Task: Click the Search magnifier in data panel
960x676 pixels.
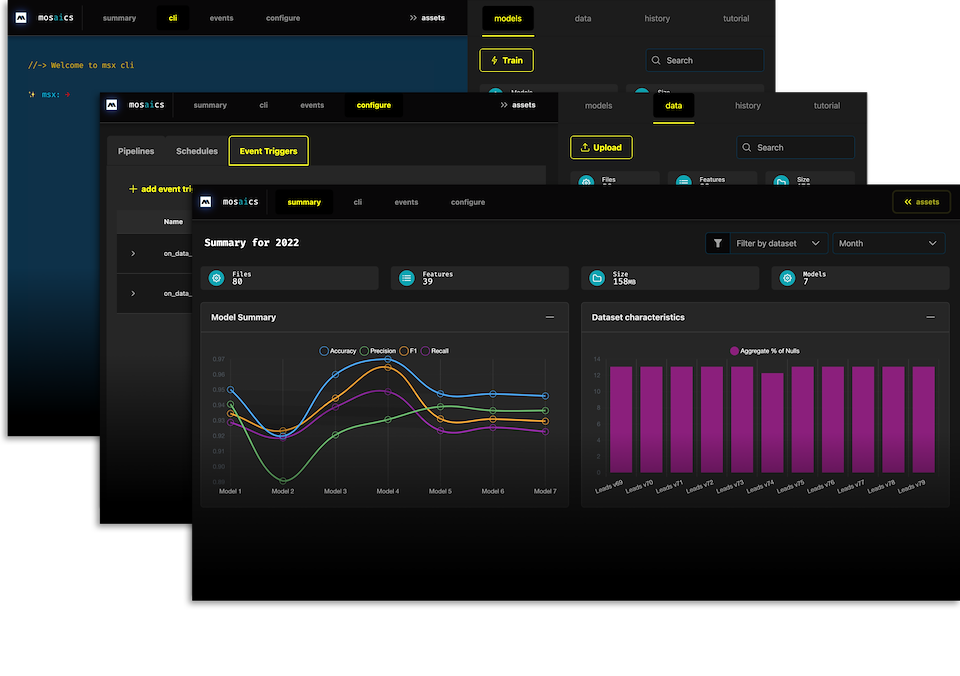Action: coord(746,148)
